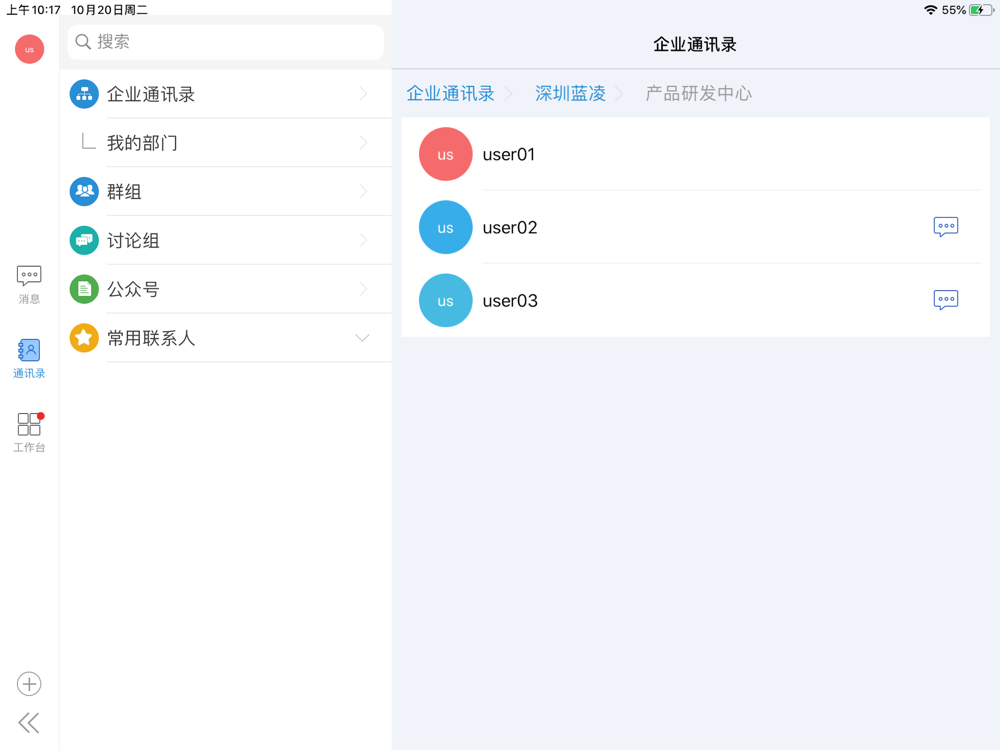Expand chevron on 我的部门 row

tap(364, 142)
